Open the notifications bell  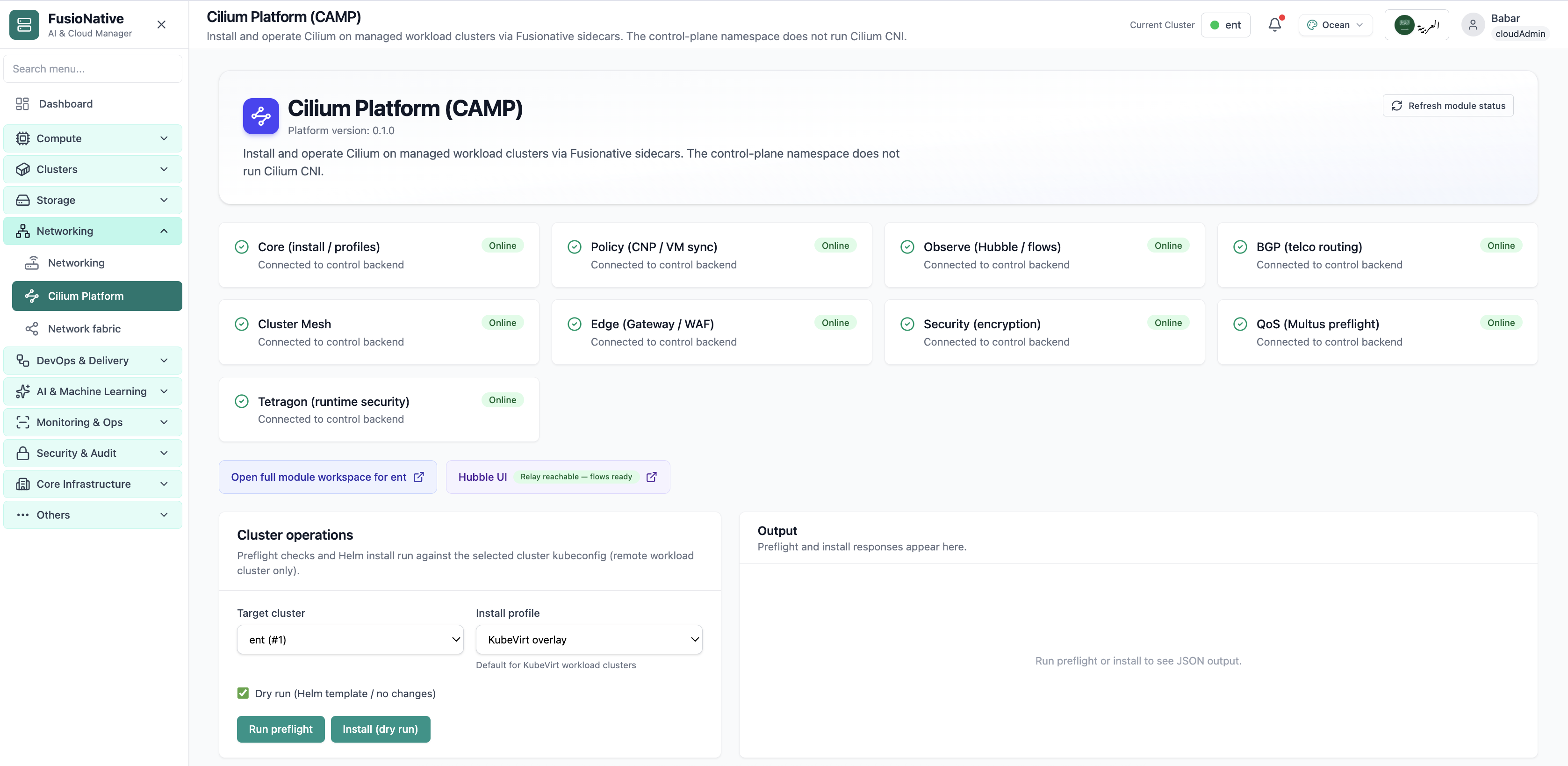(1274, 25)
